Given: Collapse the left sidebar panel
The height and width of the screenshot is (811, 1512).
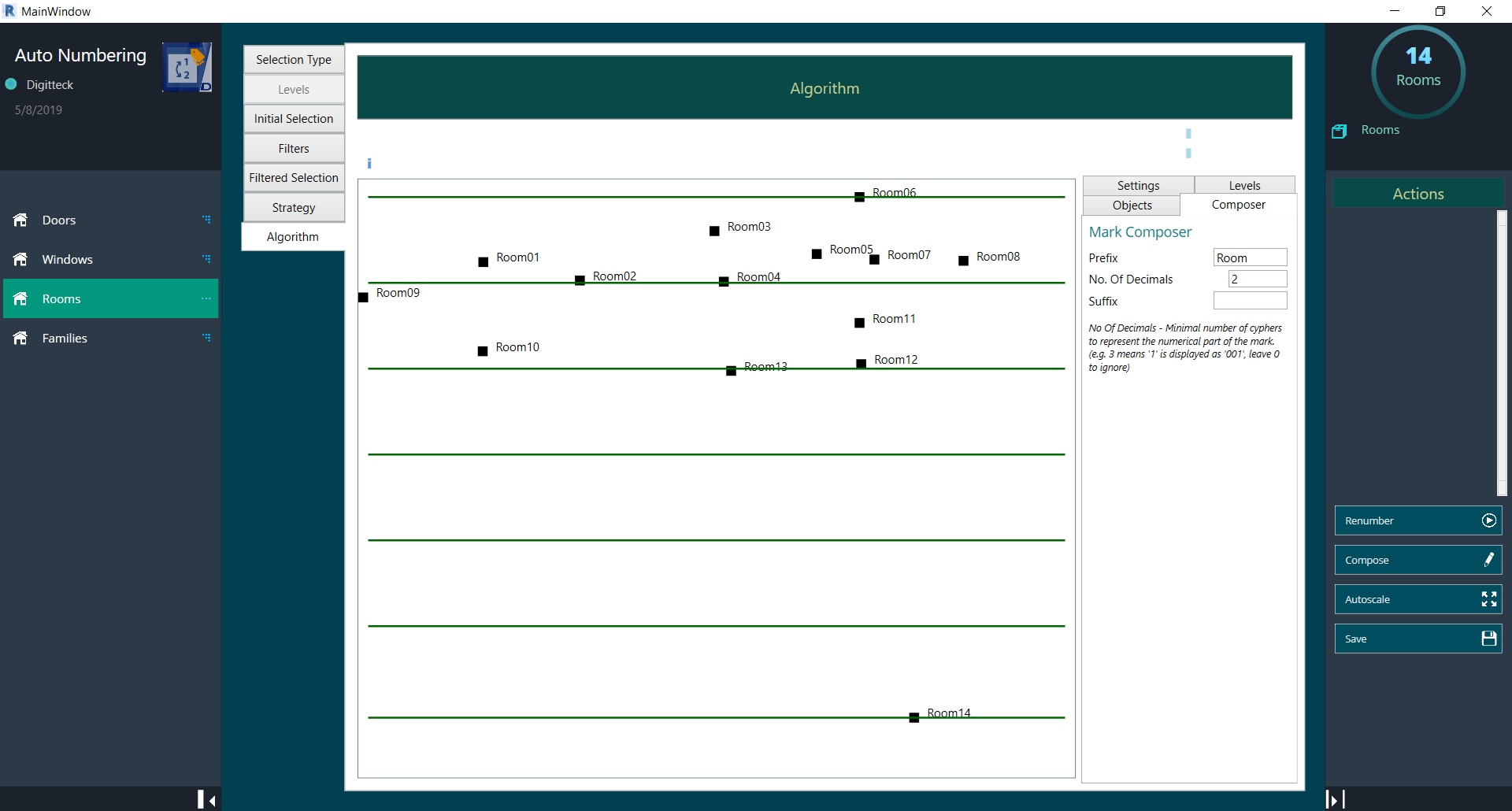Looking at the screenshot, I should coord(207,799).
